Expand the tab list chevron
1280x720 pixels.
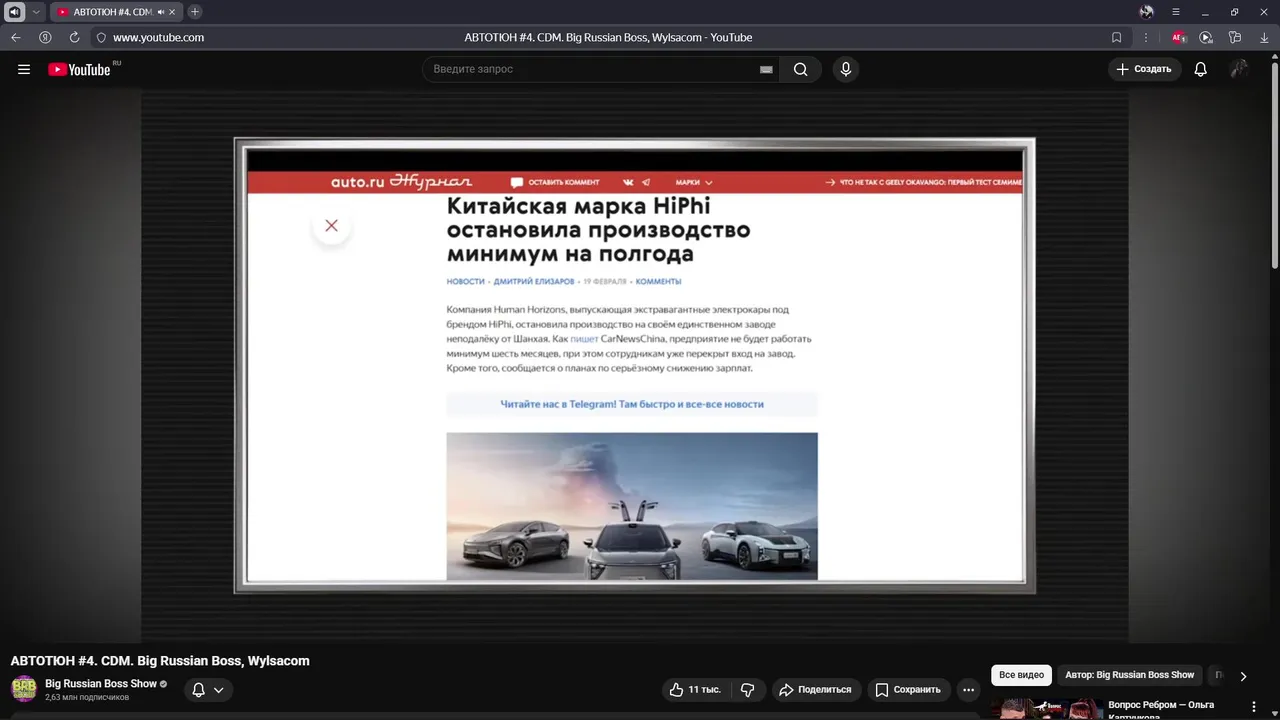(36, 12)
